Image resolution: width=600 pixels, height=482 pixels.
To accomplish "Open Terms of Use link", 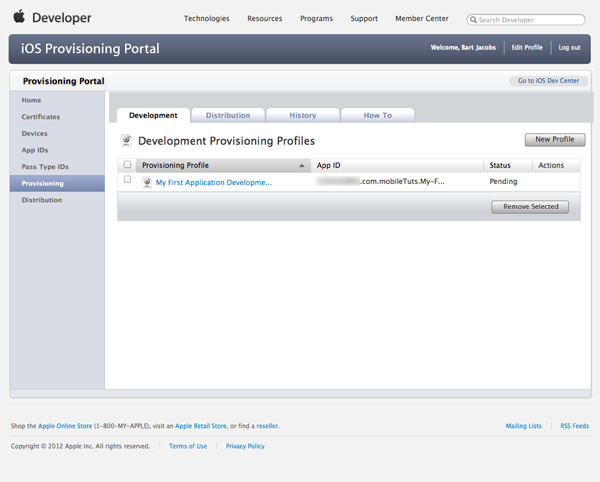I will click(188, 446).
